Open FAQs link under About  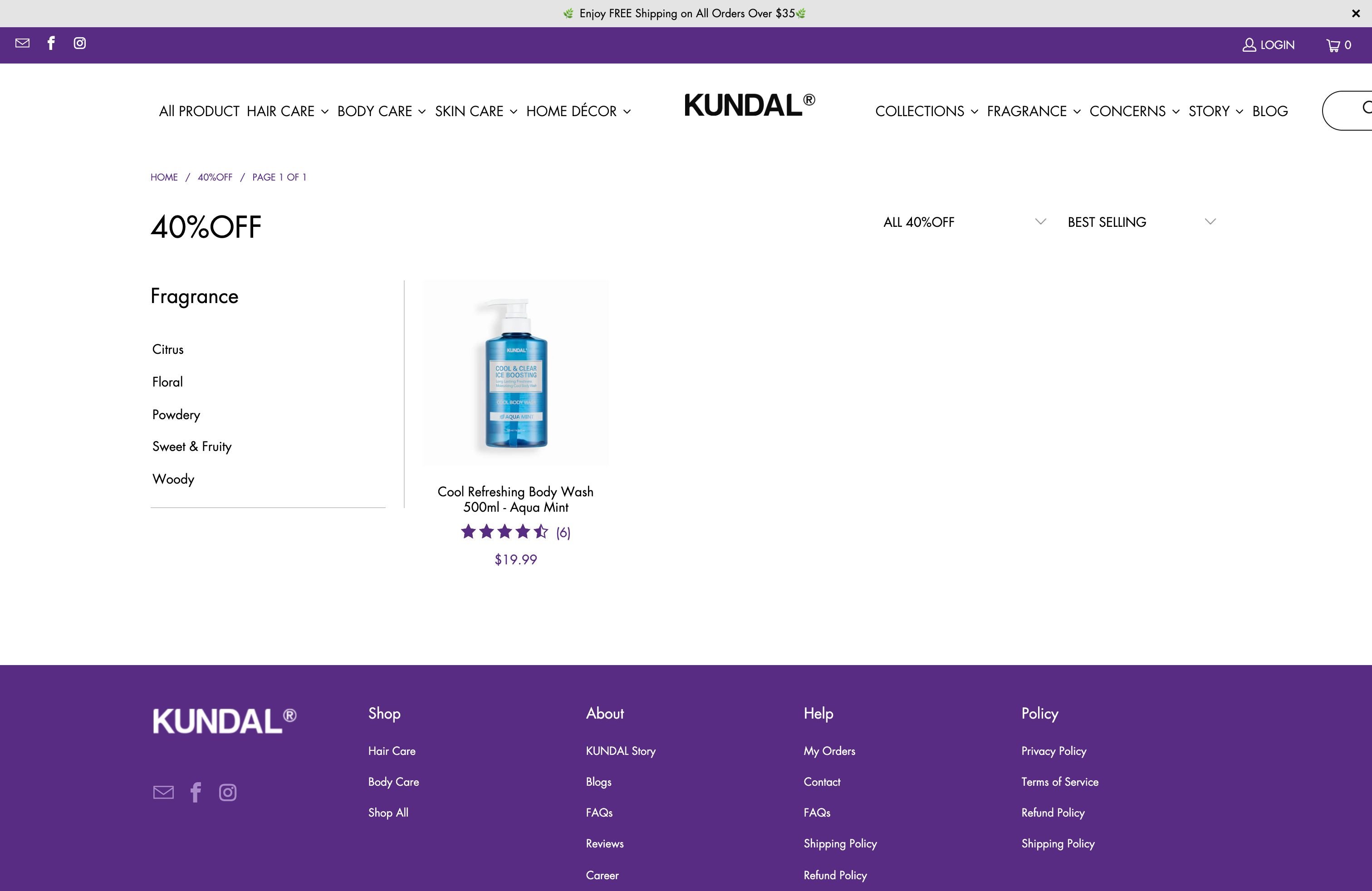(x=599, y=813)
